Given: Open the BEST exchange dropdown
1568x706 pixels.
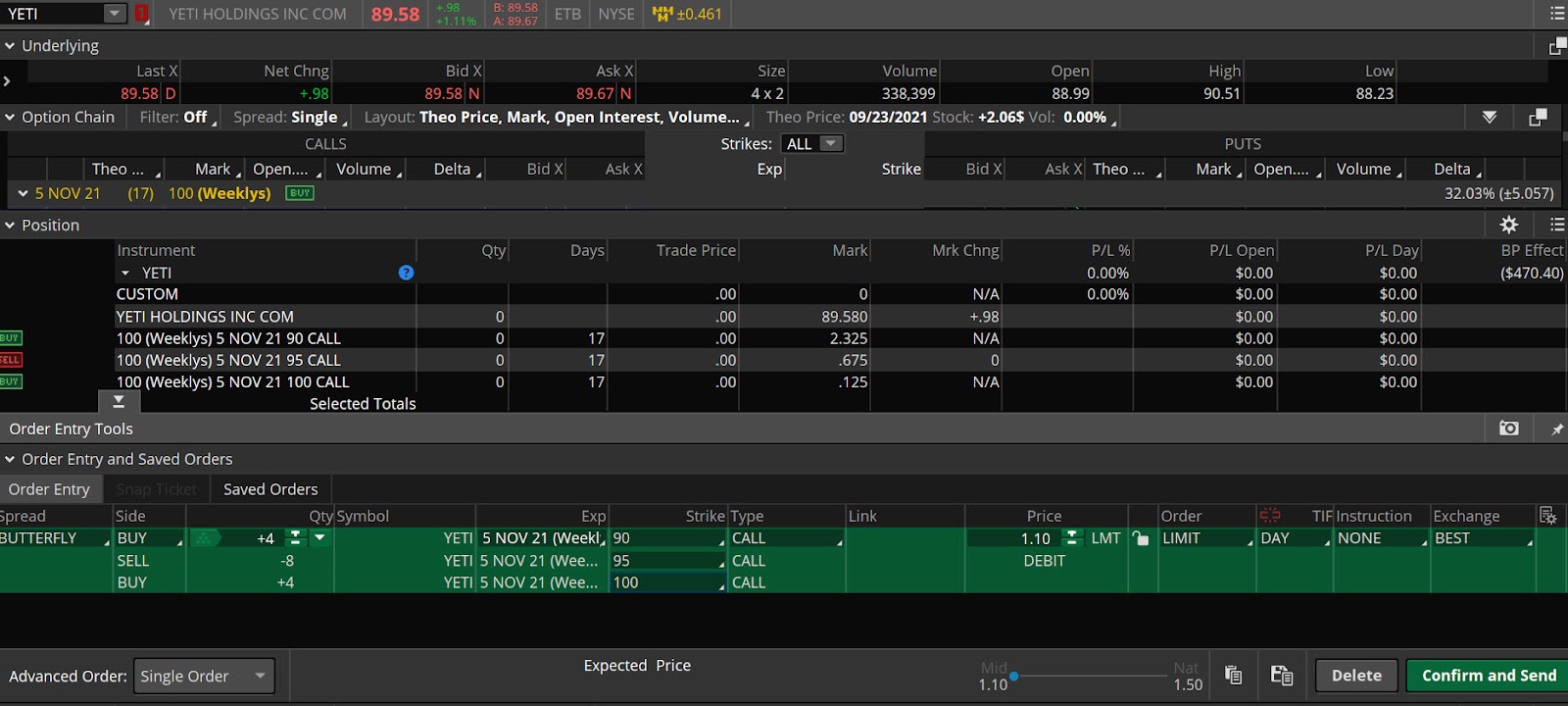Looking at the screenshot, I should [1483, 538].
